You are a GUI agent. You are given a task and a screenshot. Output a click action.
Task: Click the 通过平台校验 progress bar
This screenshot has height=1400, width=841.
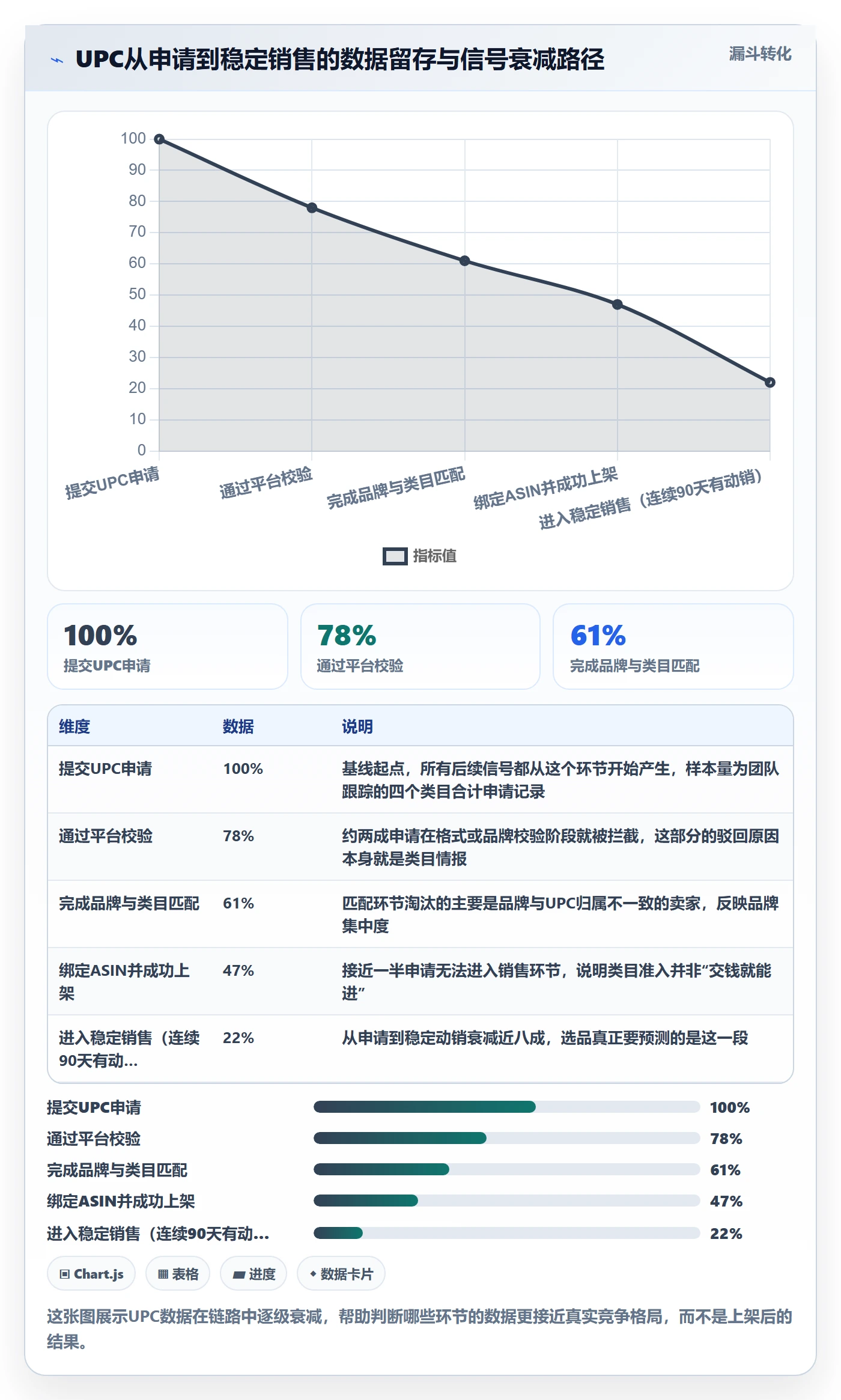507,1138
